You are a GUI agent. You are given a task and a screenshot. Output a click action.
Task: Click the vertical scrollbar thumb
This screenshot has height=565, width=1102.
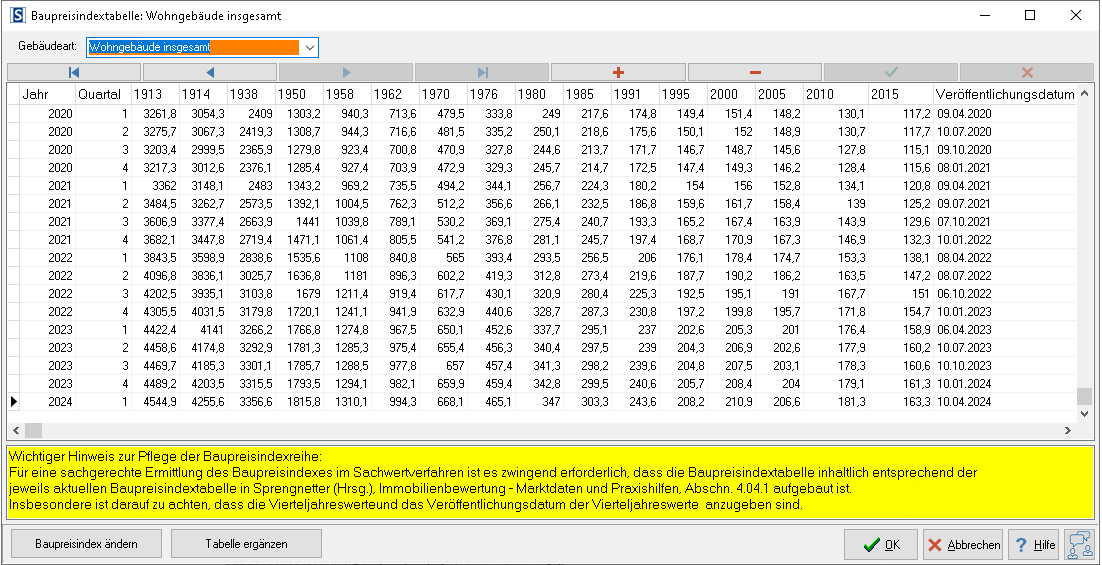(1084, 396)
